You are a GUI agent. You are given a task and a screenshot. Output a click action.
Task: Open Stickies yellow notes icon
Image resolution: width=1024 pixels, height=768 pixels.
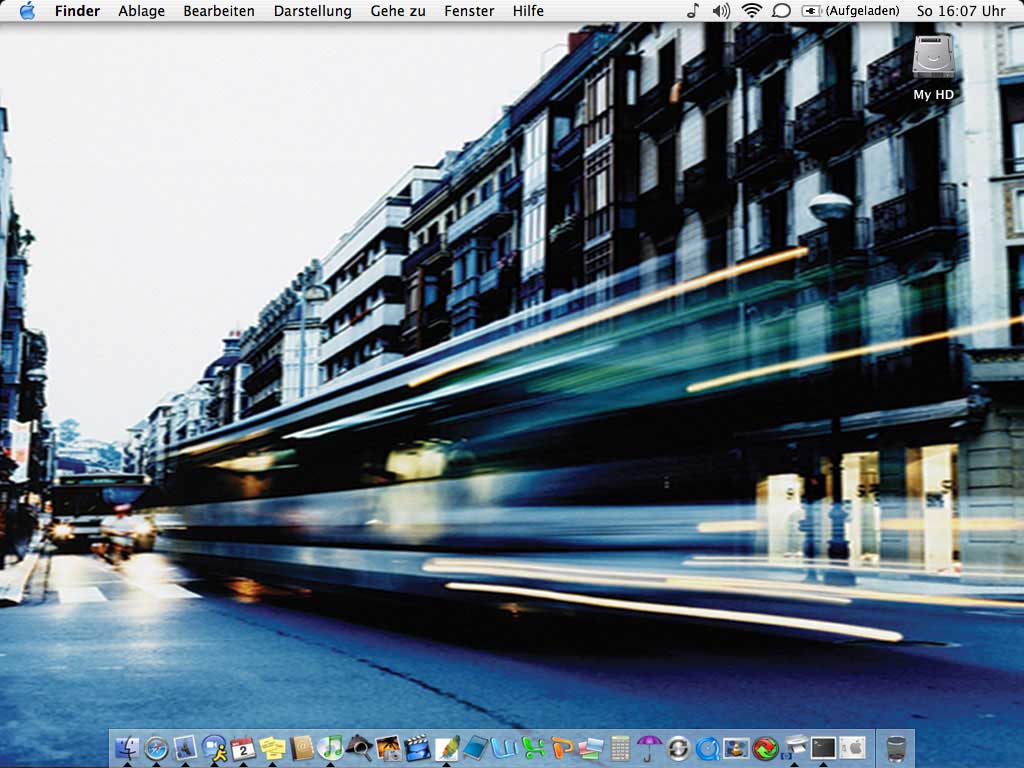pos(272,748)
